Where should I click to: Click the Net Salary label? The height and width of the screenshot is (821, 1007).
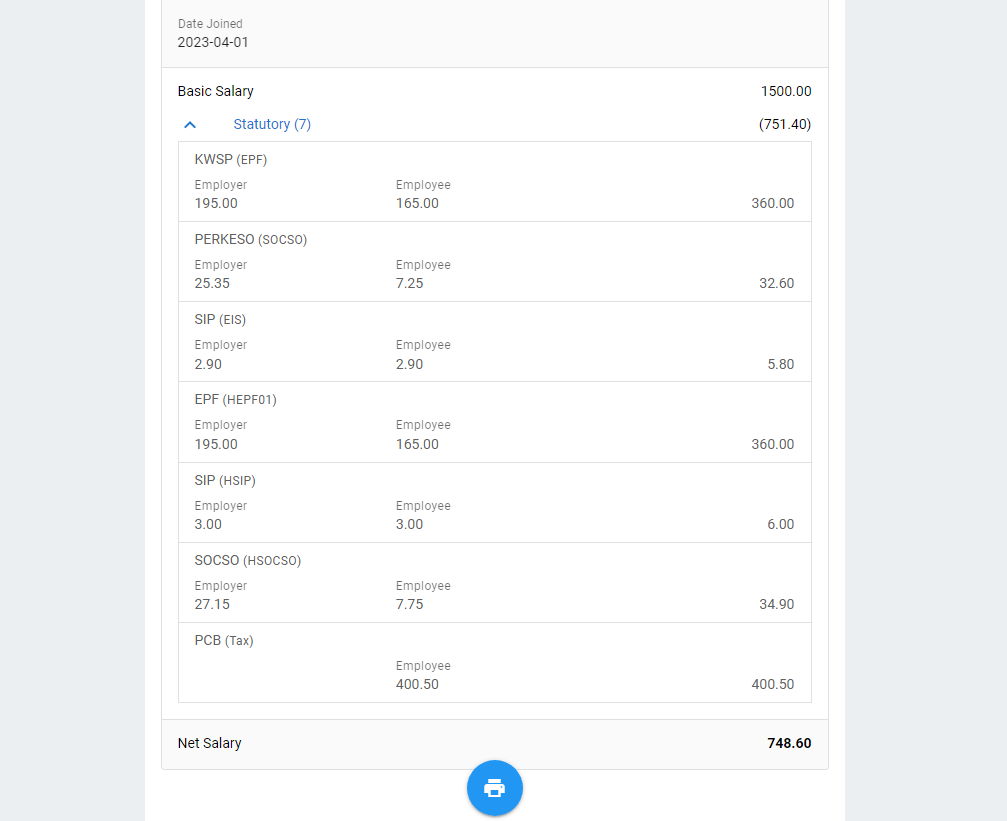[x=209, y=743]
